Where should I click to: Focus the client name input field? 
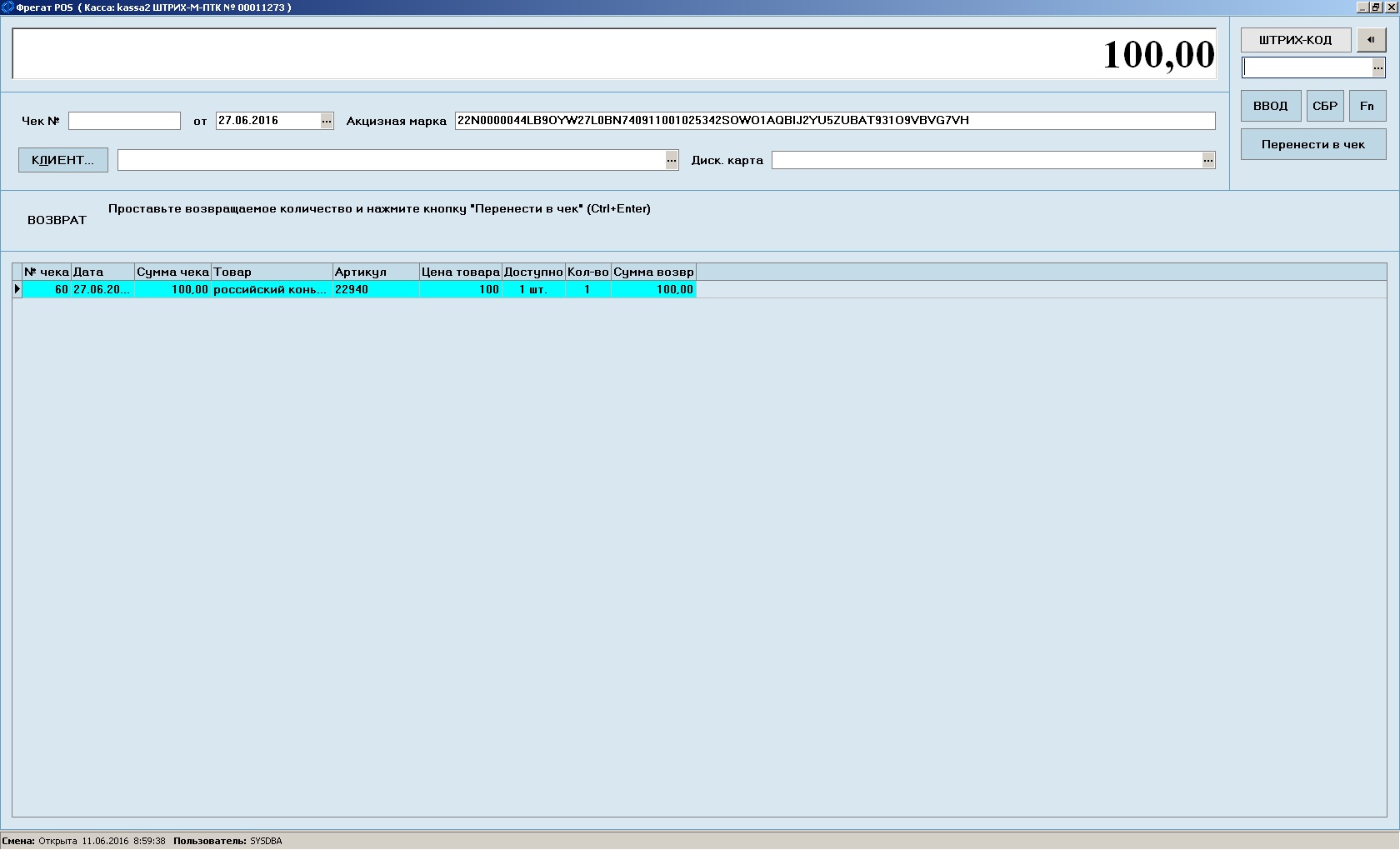pyautogui.click(x=392, y=160)
